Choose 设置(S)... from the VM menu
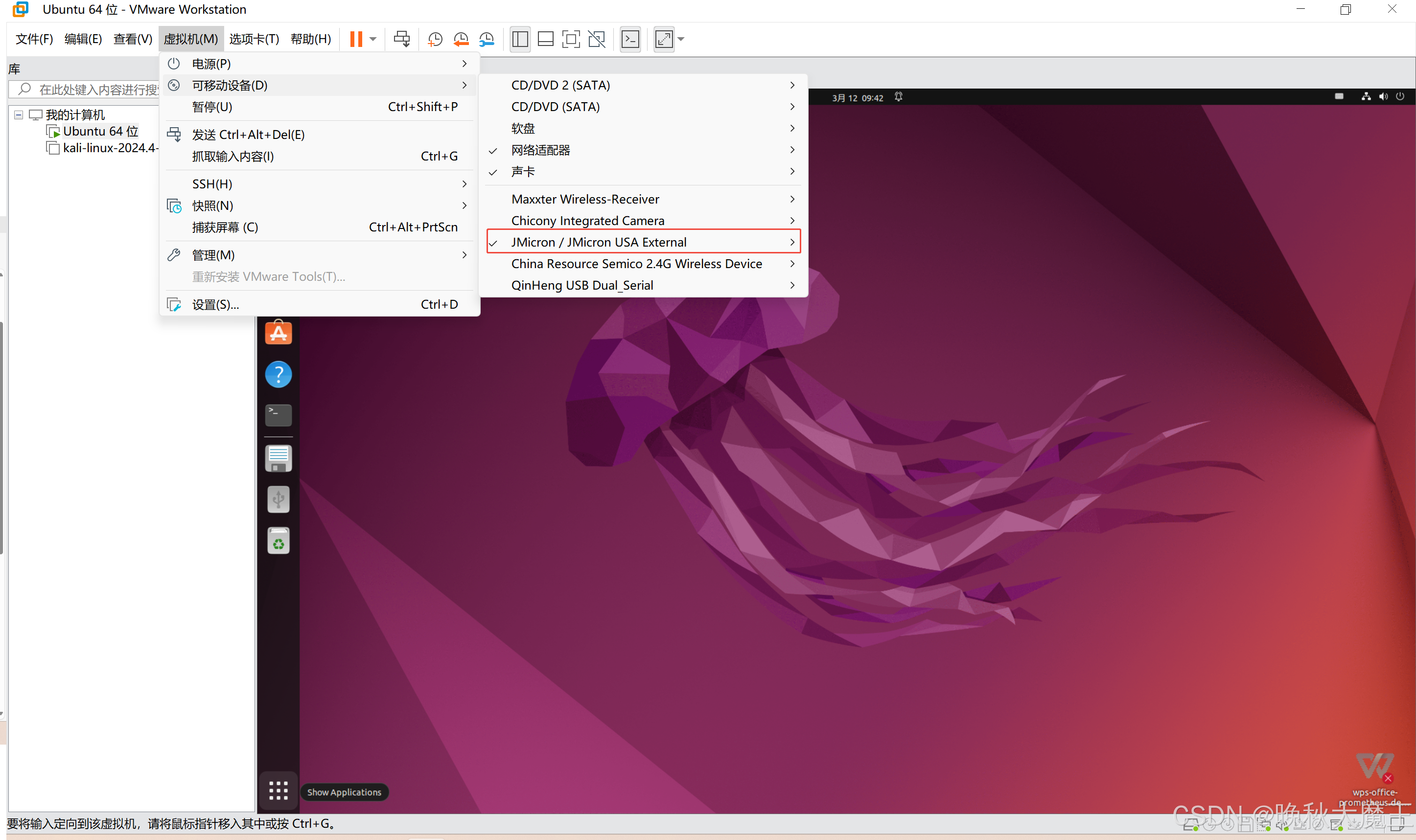Viewport: 1416px width, 840px height. 215,304
